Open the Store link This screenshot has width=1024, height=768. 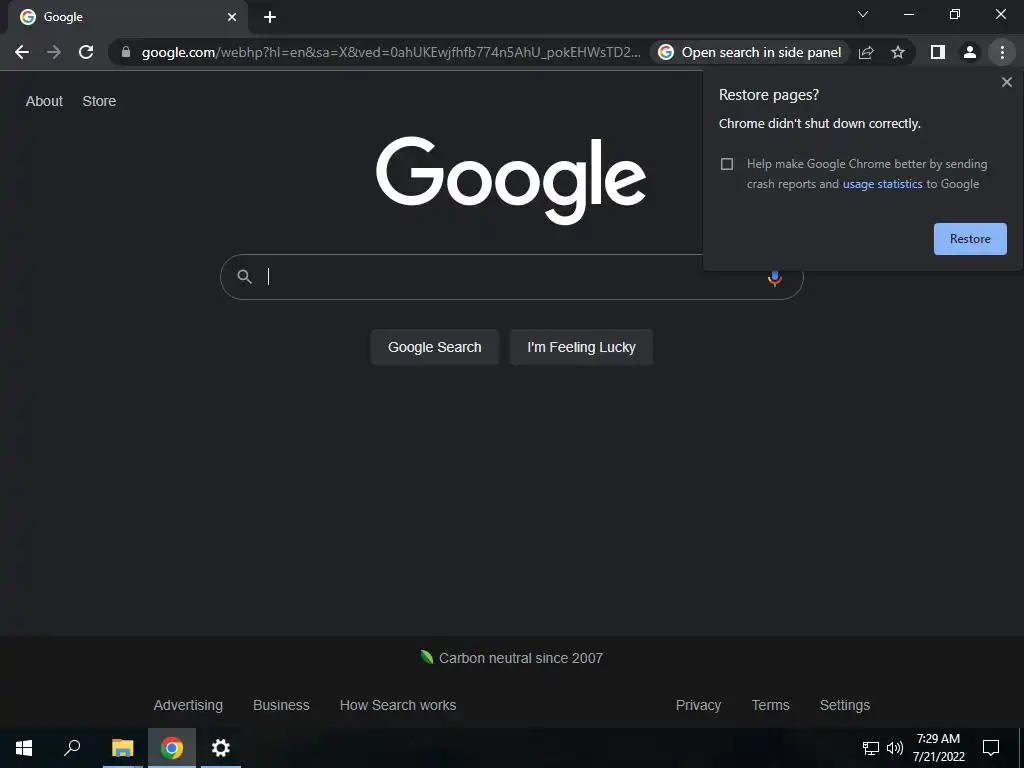point(99,101)
